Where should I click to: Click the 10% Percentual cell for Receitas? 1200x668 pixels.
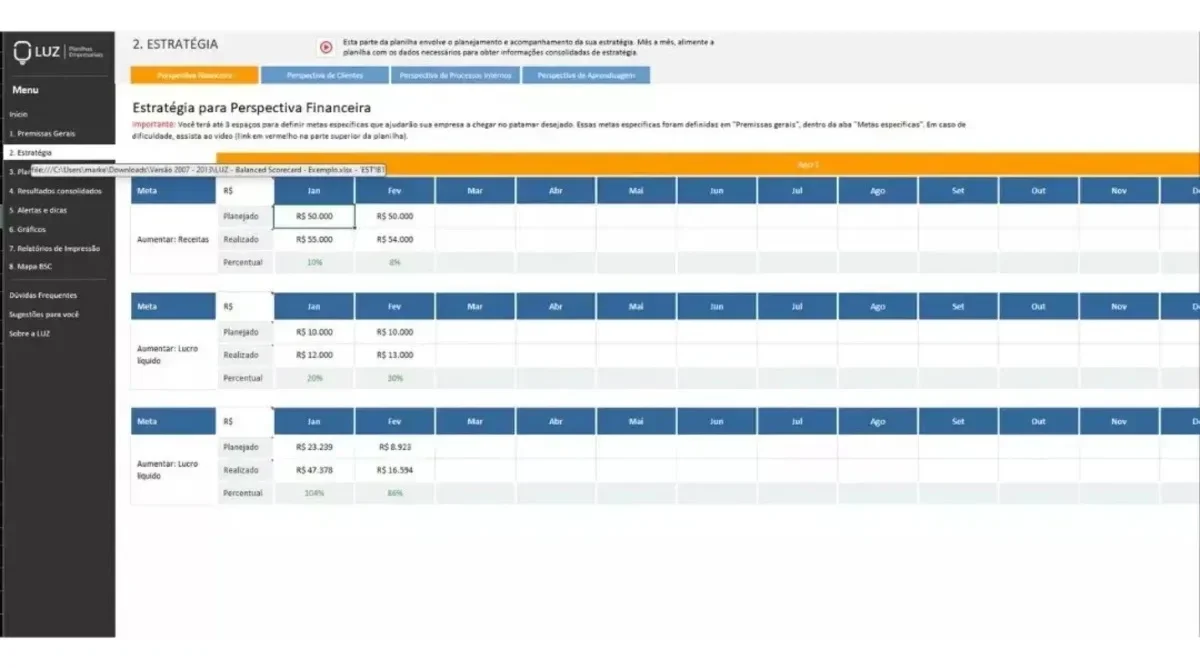point(314,262)
